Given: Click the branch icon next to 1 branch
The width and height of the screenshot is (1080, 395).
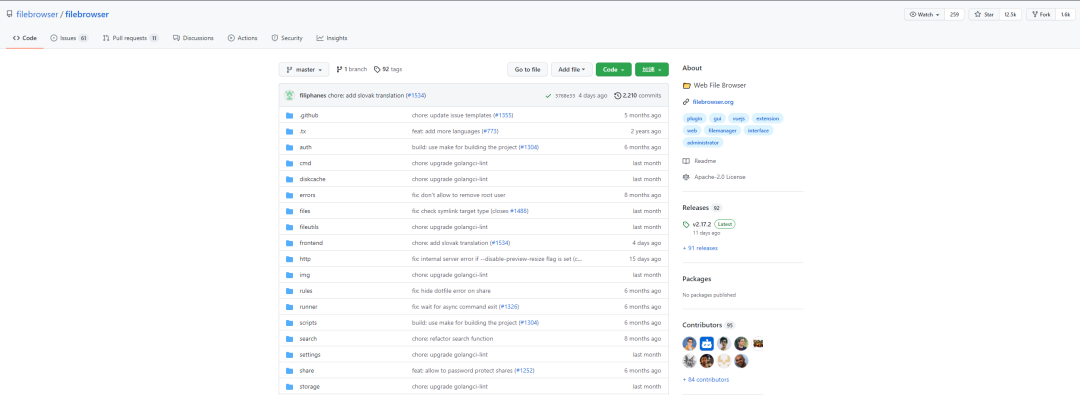Looking at the screenshot, I should coord(340,70).
